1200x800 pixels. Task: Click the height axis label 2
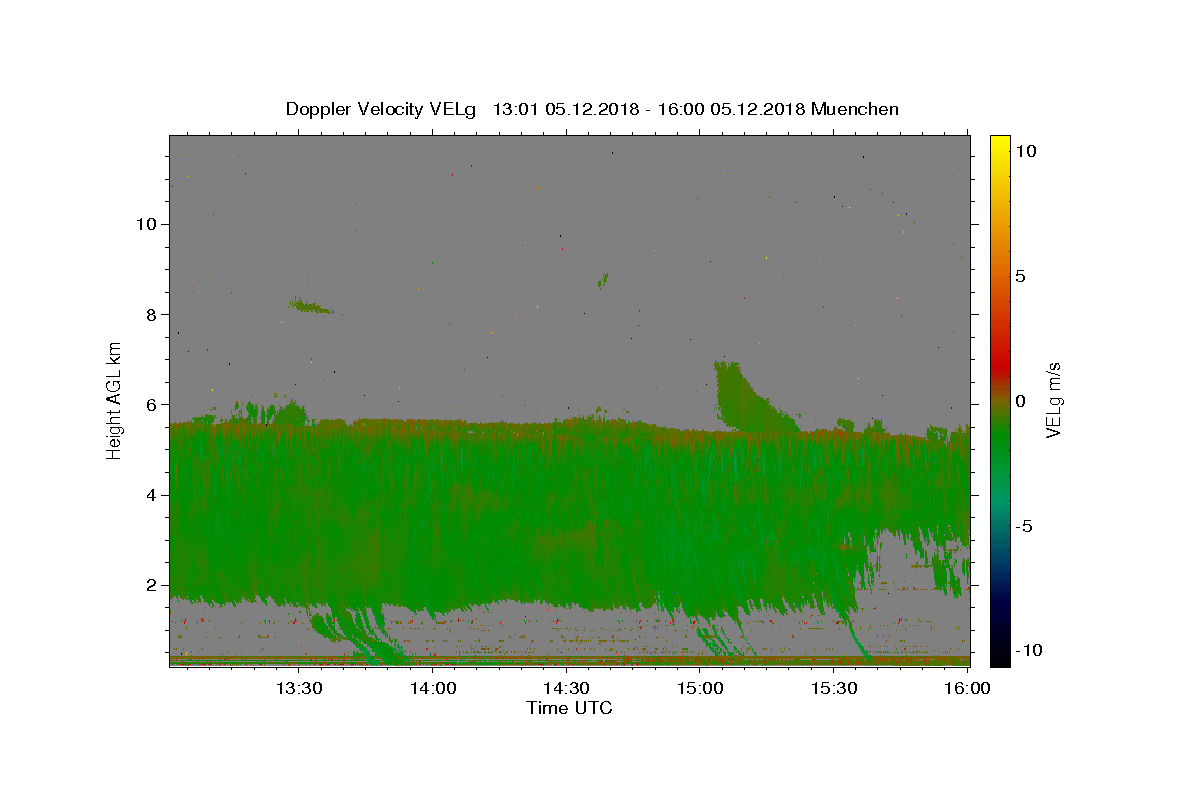tap(151, 585)
